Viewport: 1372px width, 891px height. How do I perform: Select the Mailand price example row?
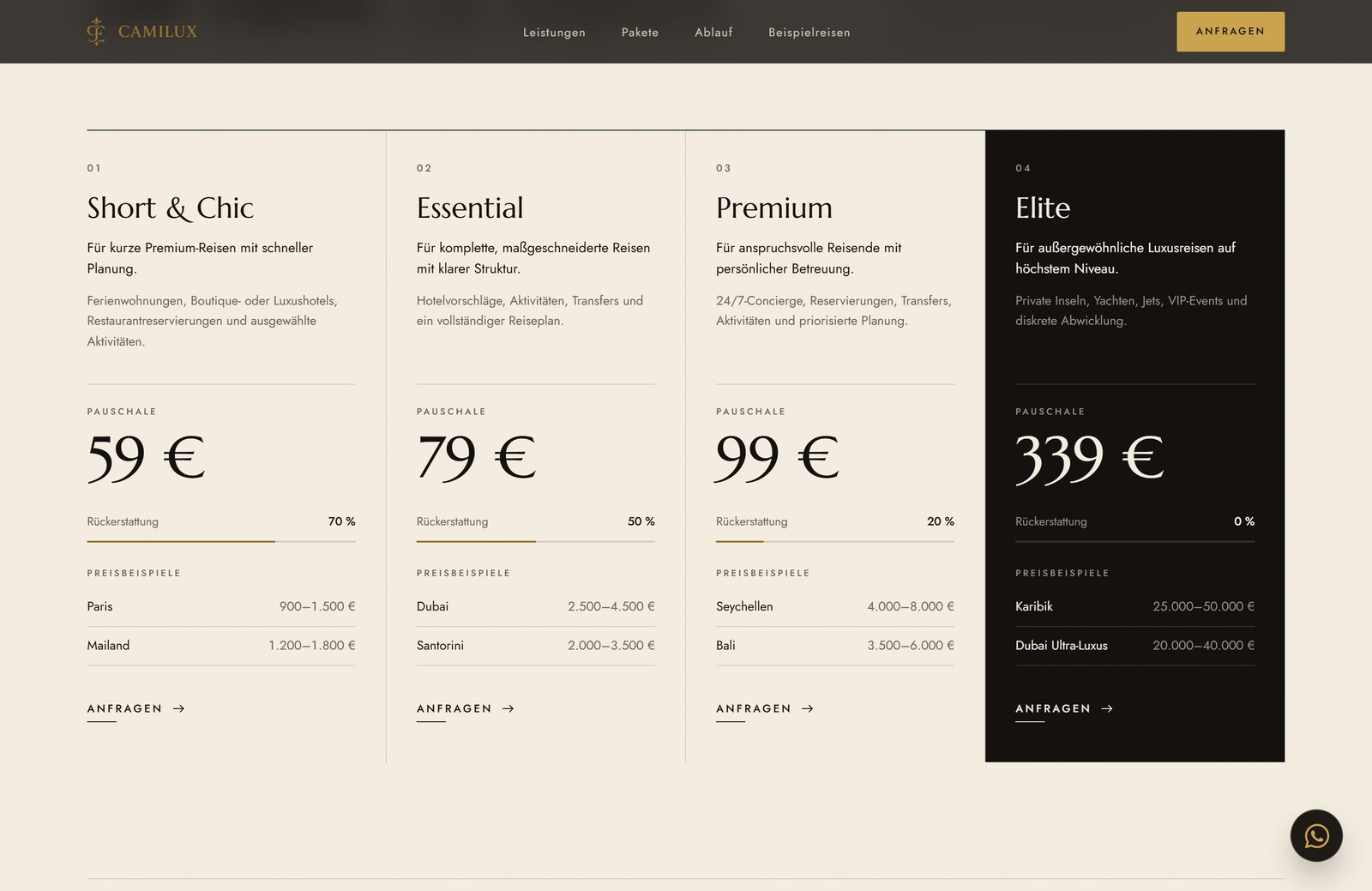[220, 646]
